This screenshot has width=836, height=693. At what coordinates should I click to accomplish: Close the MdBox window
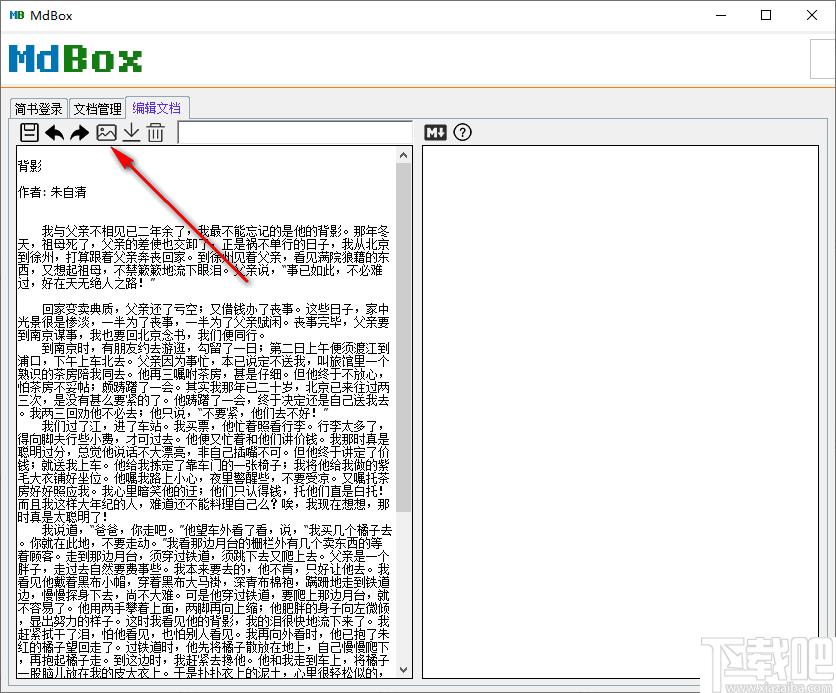pyautogui.click(x=811, y=15)
